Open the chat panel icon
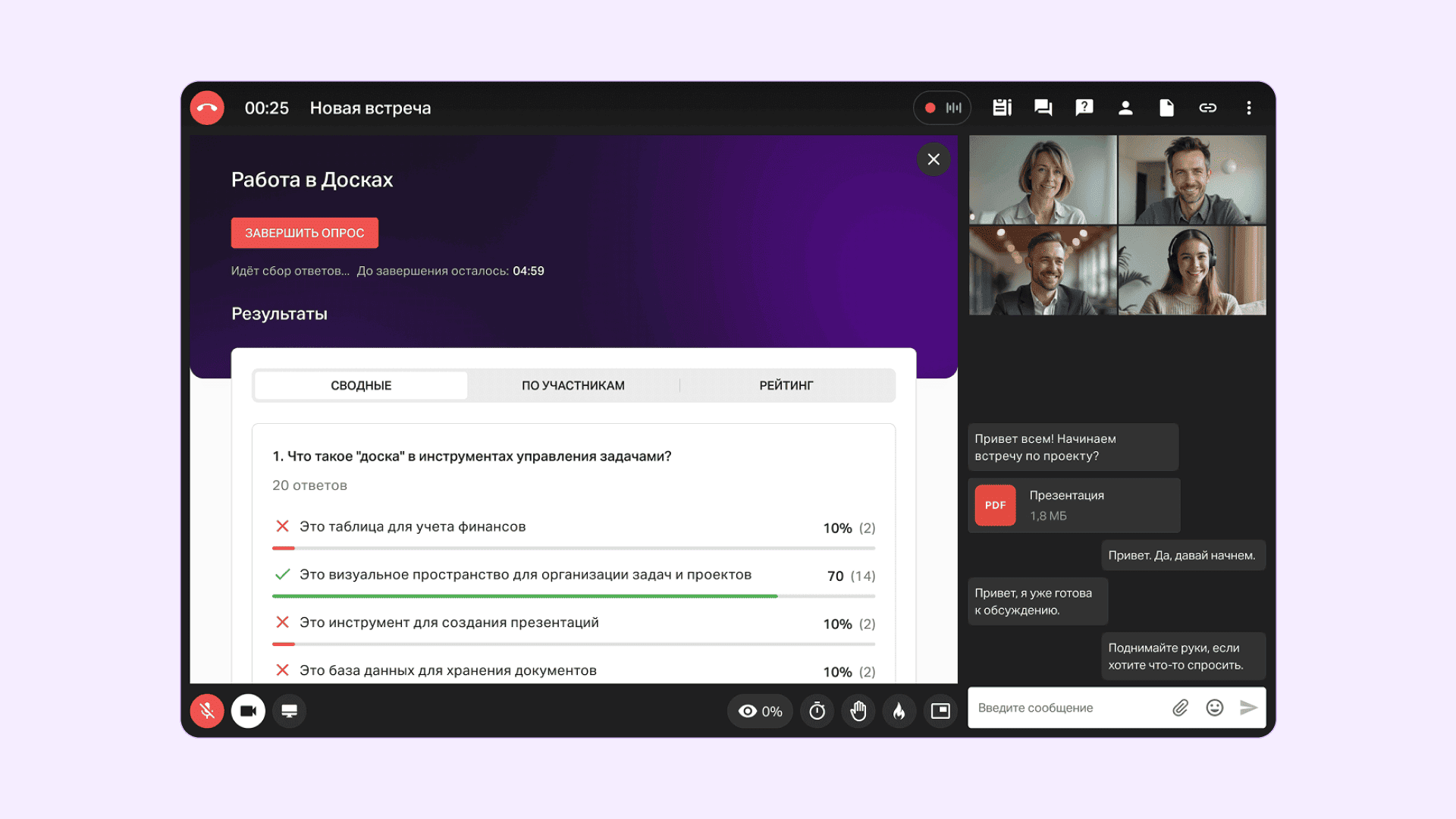The width and height of the screenshot is (1456, 819). click(x=1043, y=108)
